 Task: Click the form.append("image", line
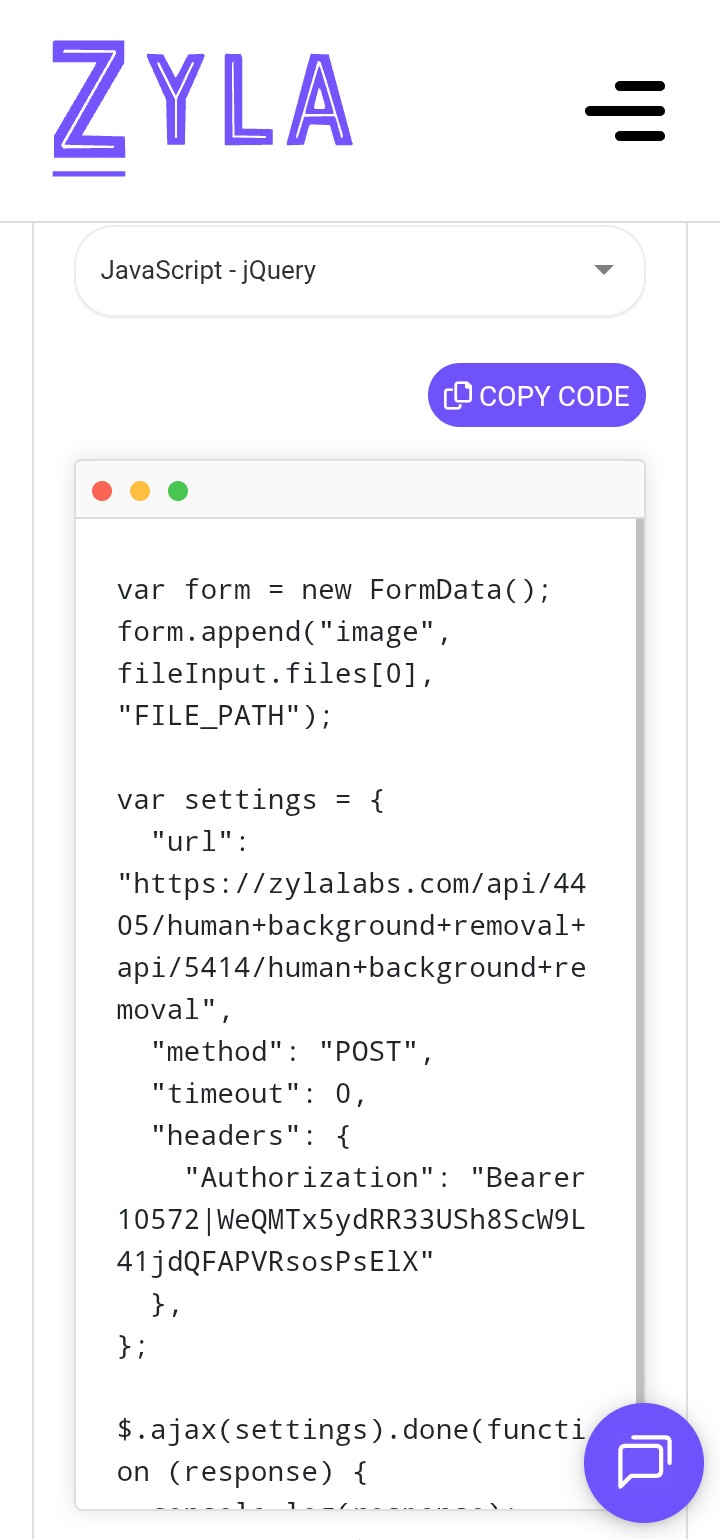pos(284,632)
